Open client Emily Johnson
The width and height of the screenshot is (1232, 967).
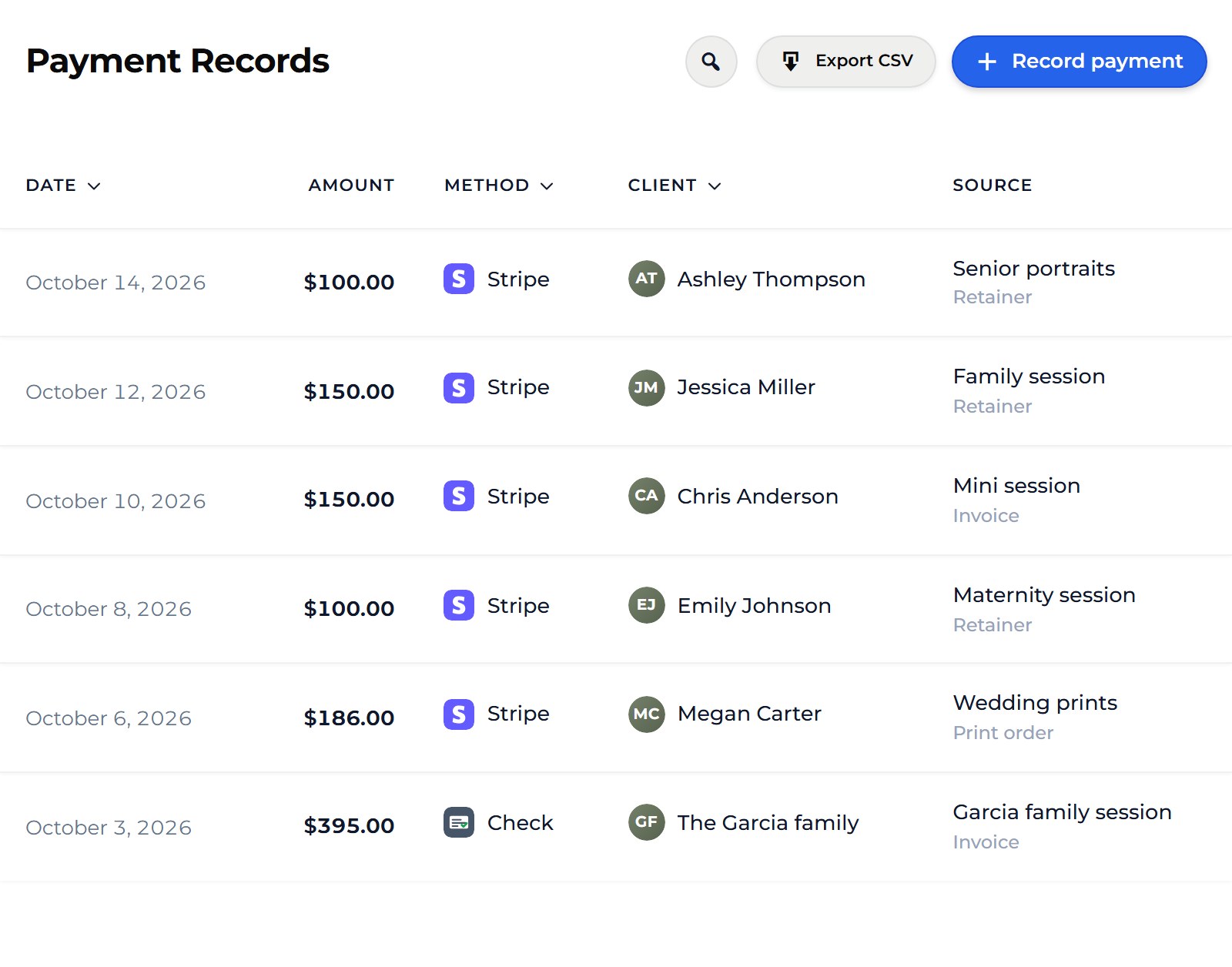pyautogui.click(x=754, y=606)
